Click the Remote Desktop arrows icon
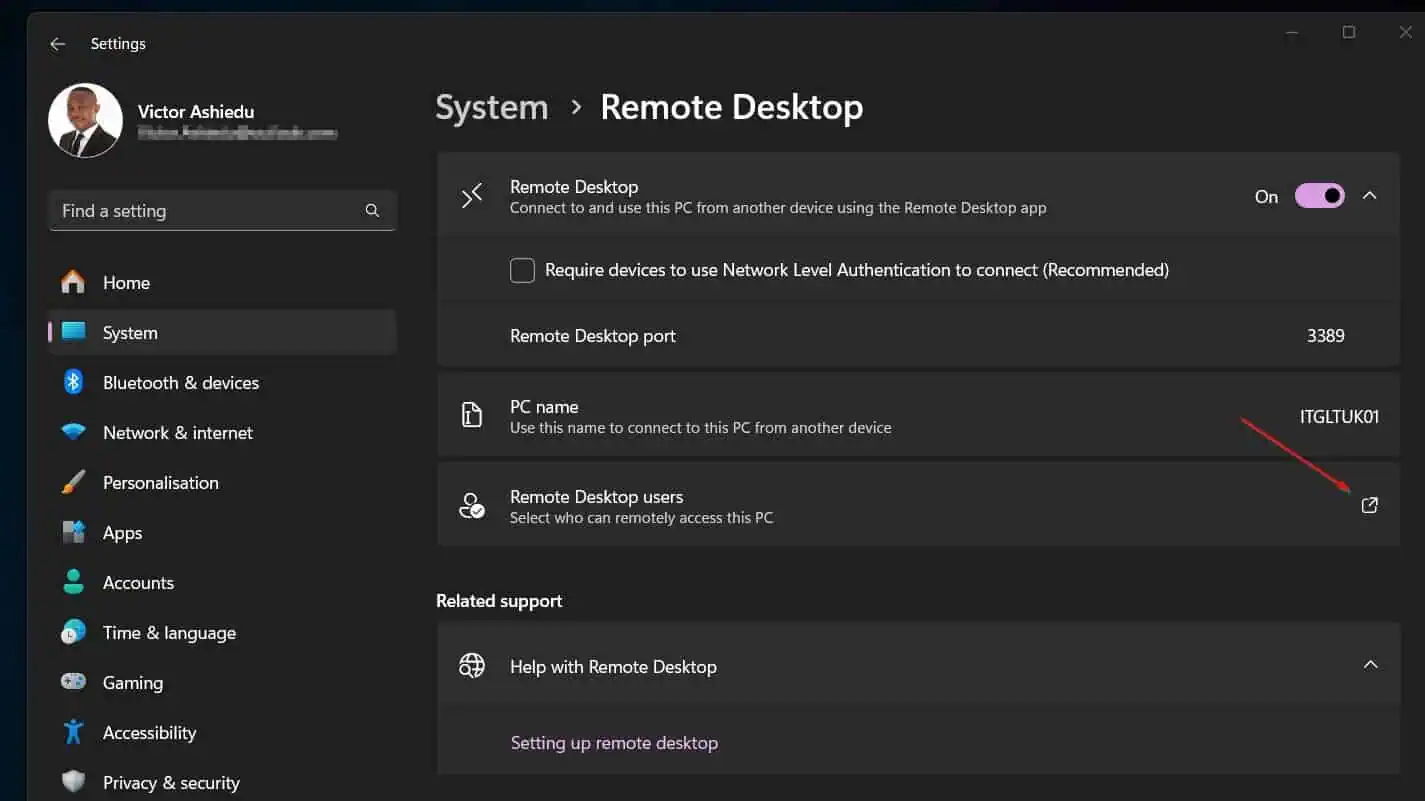Image resolution: width=1425 pixels, height=801 pixels. (x=472, y=196)
